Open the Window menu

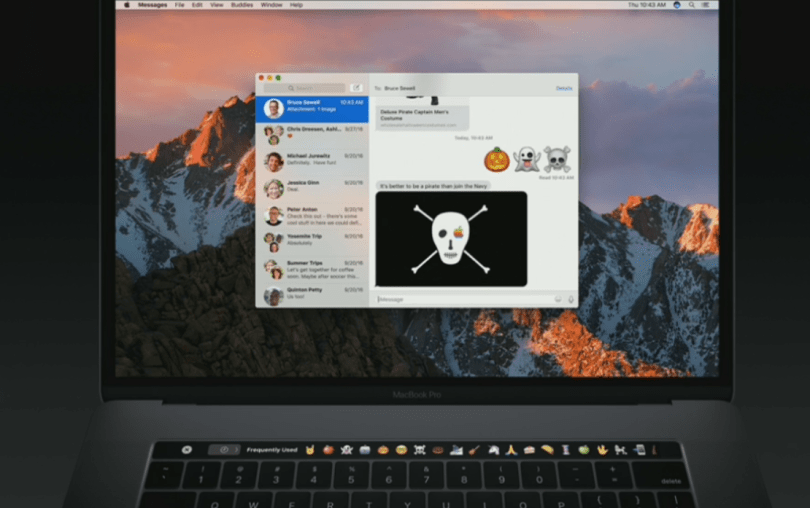pyautogui.click(x=271, y=5)
